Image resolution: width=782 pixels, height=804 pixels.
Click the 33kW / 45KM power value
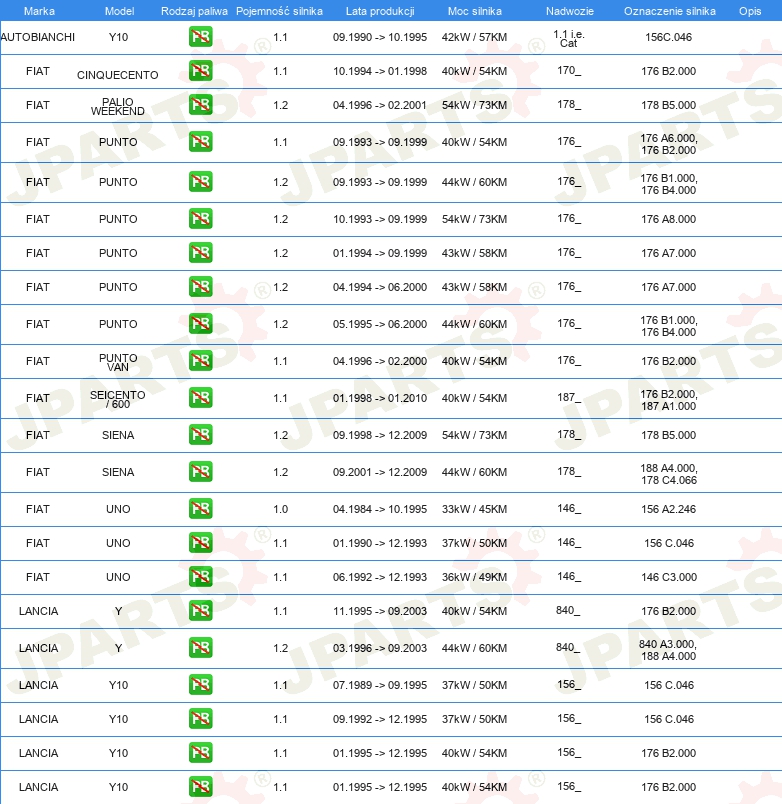point(474,509)
